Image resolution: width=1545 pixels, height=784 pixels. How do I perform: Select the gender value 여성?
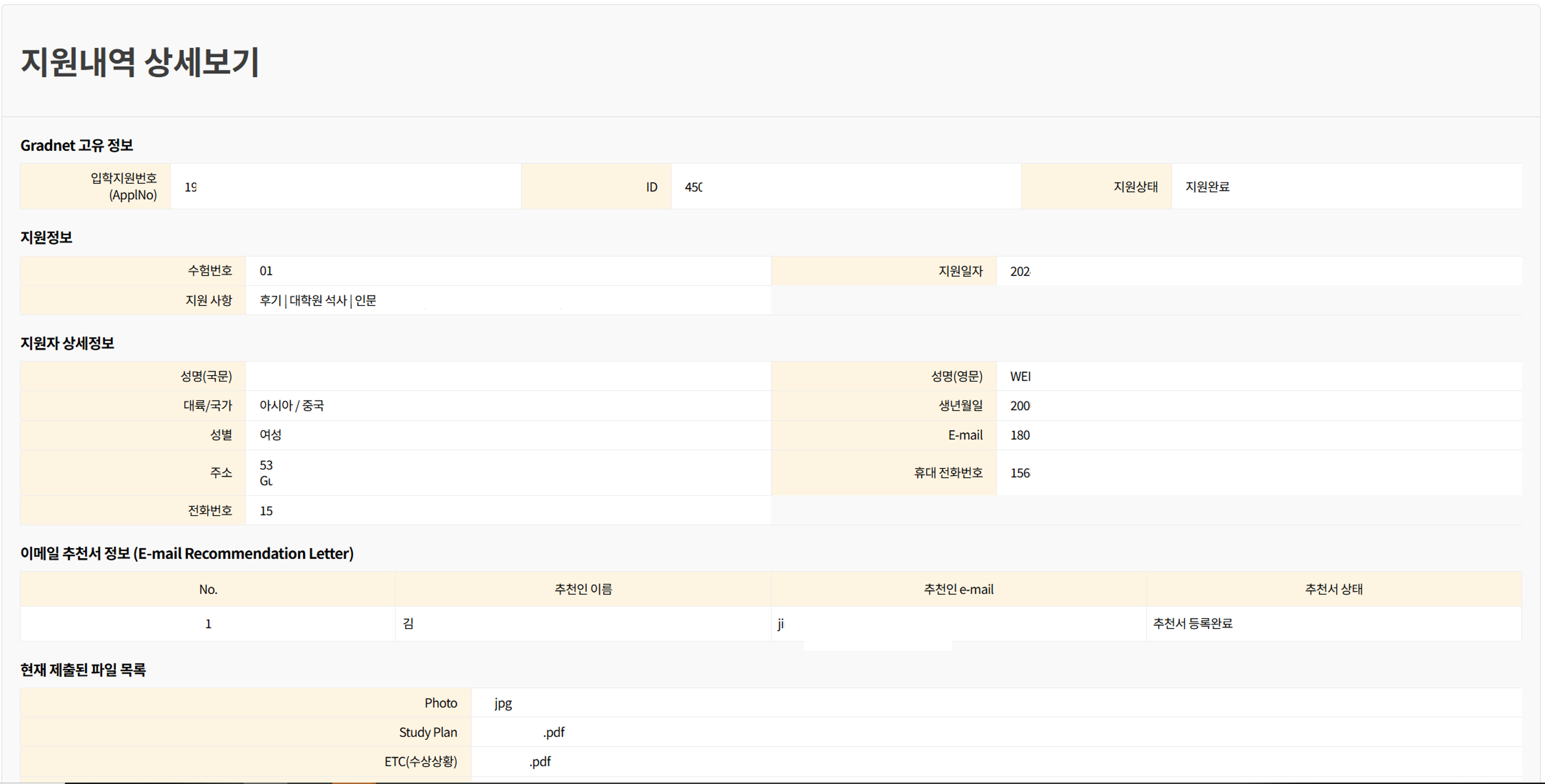click(270, 435)
